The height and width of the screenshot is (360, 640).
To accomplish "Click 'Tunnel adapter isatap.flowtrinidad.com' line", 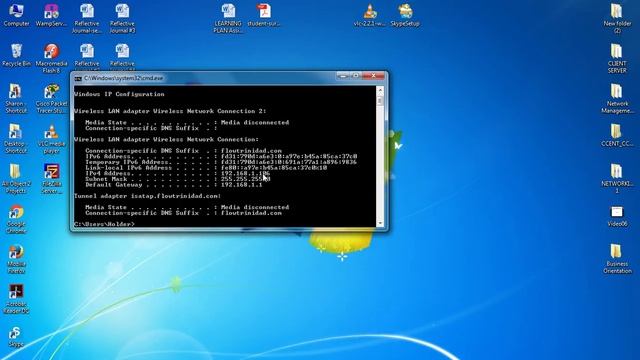I will [148, 196].
